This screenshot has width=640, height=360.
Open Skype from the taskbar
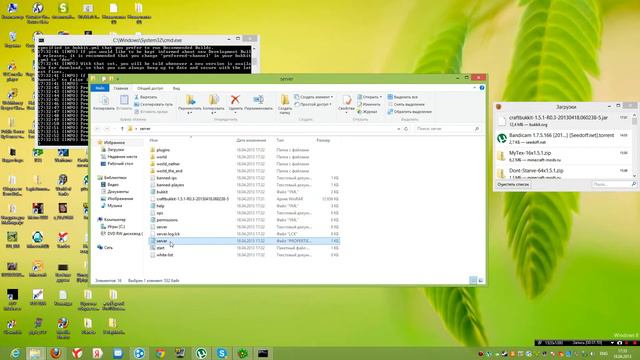tap(222, 353)
